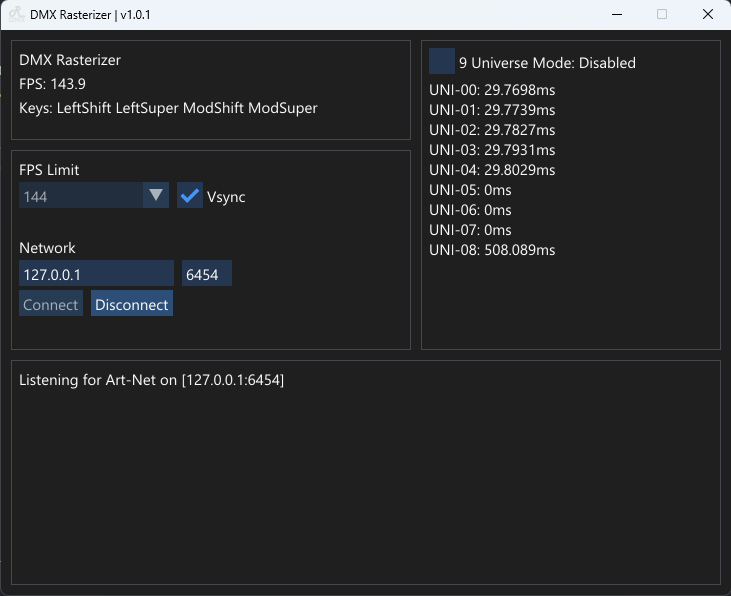Click the 6454 port number field

click(206, 274)
